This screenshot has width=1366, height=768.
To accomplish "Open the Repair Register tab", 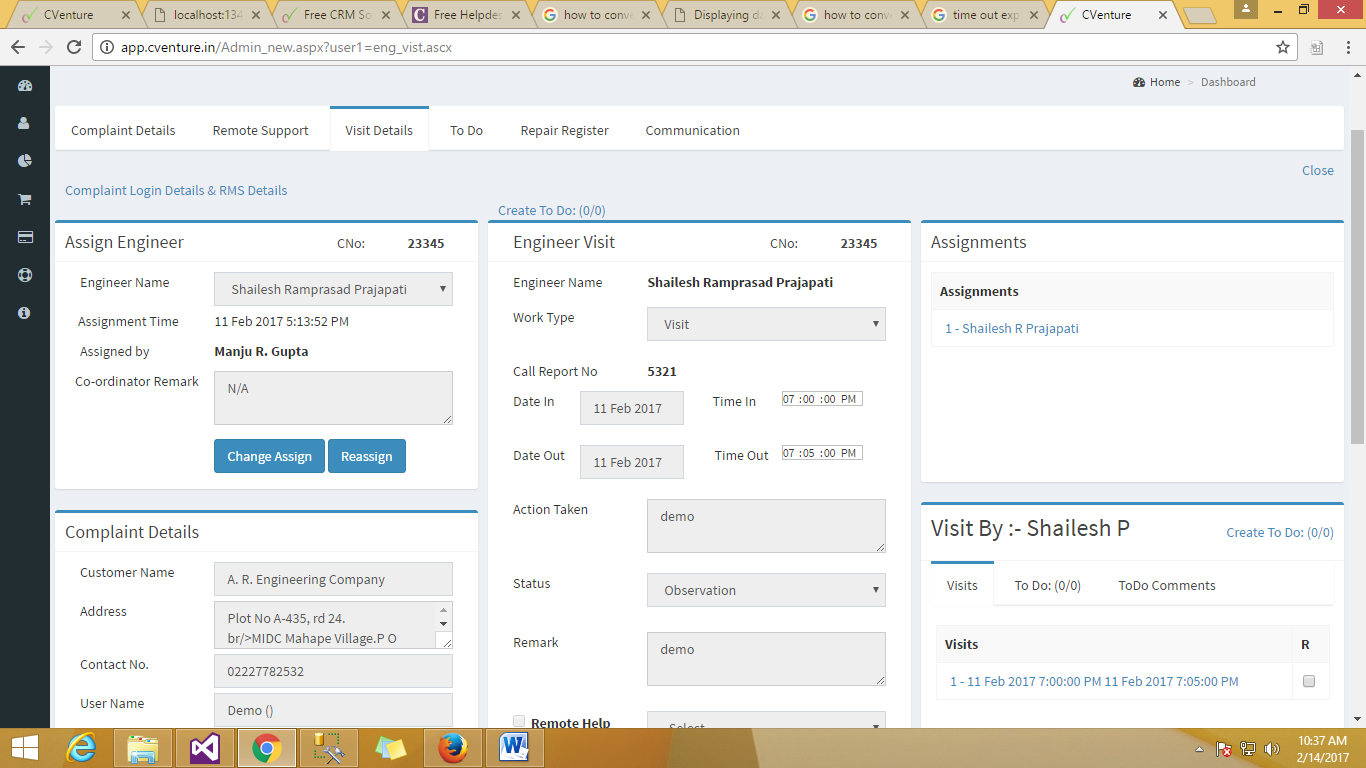I will click(x=564, y=130).
